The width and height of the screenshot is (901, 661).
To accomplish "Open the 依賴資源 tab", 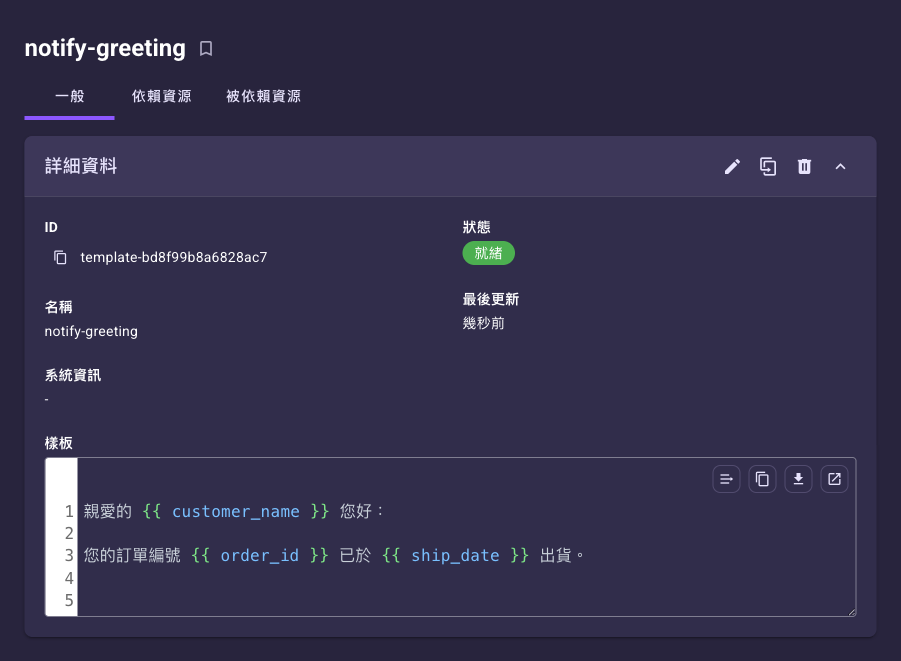I will (161, 96).
